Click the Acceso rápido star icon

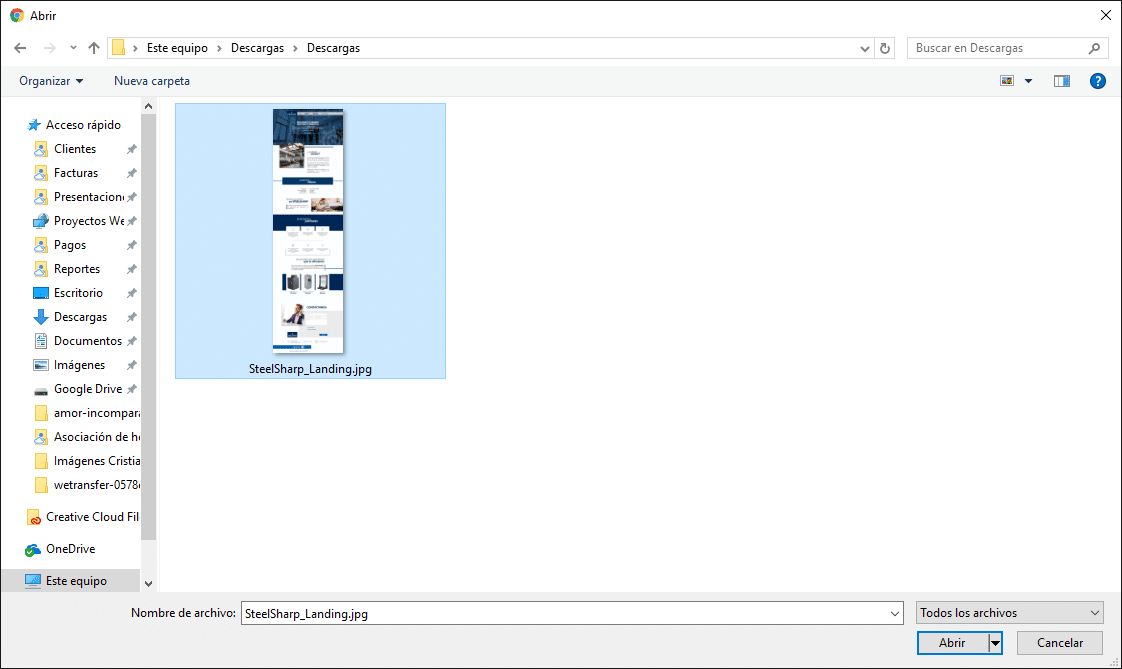[x=34, y=124]
